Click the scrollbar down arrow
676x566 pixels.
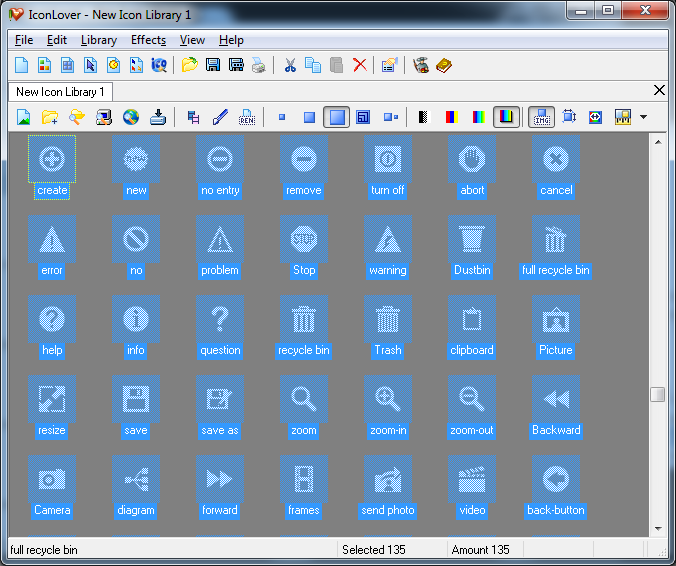(x=658, y=528)
